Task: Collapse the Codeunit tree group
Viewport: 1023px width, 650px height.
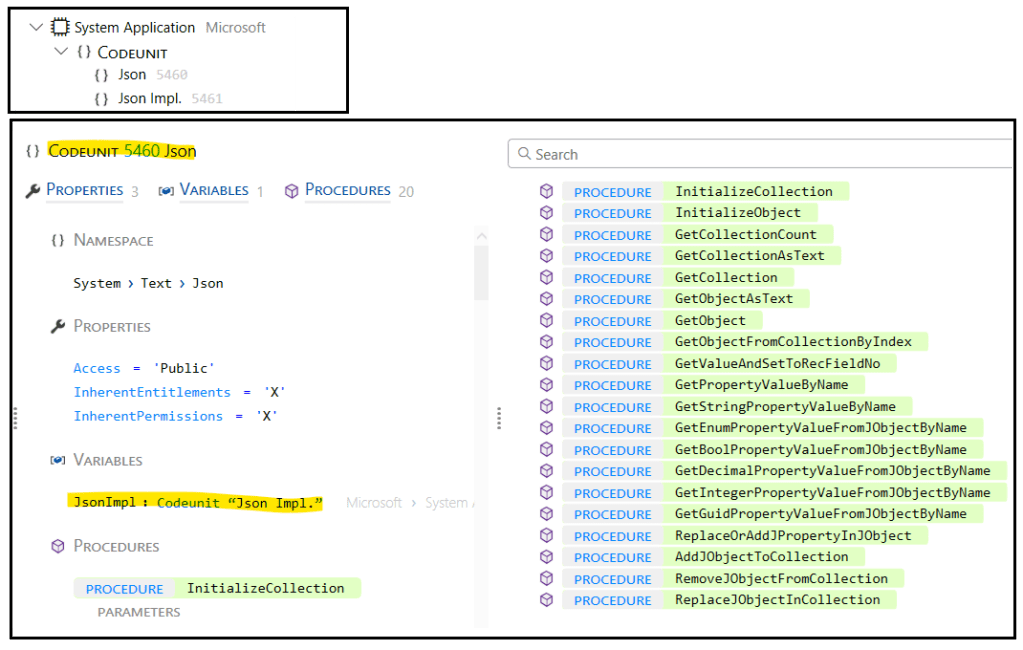Action: coord(62,52)
